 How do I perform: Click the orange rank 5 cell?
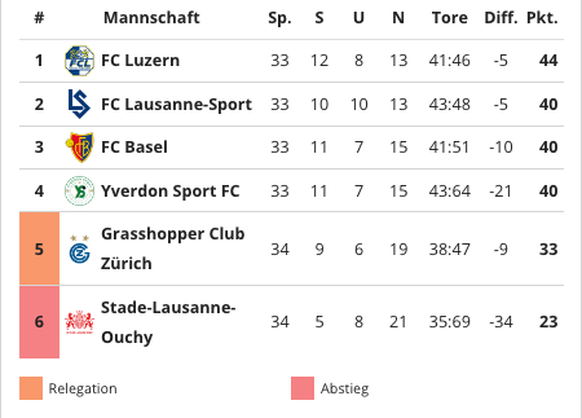[39, 249]
